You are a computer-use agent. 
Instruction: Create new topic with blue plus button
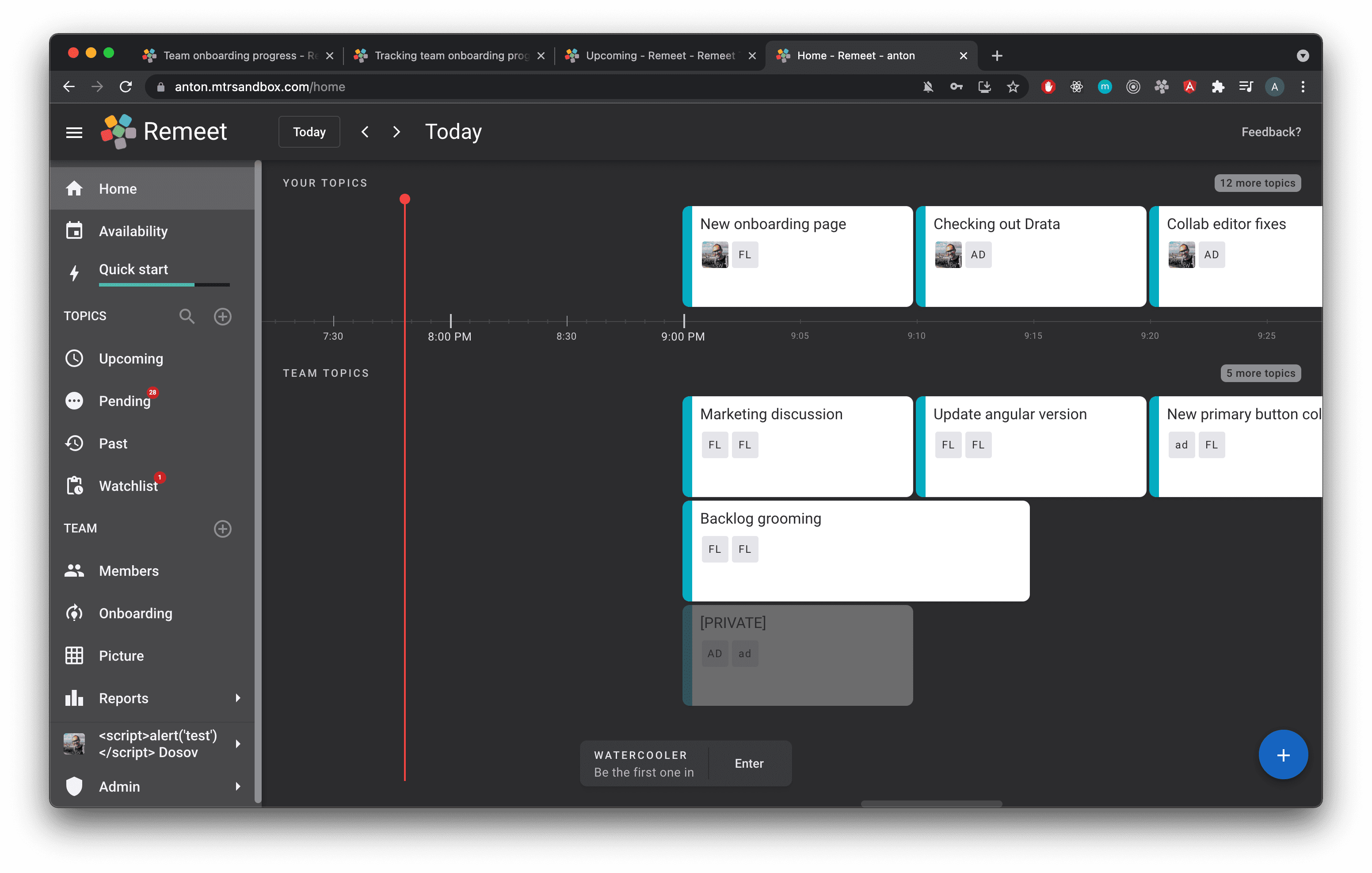click(x=1283, y=755)
